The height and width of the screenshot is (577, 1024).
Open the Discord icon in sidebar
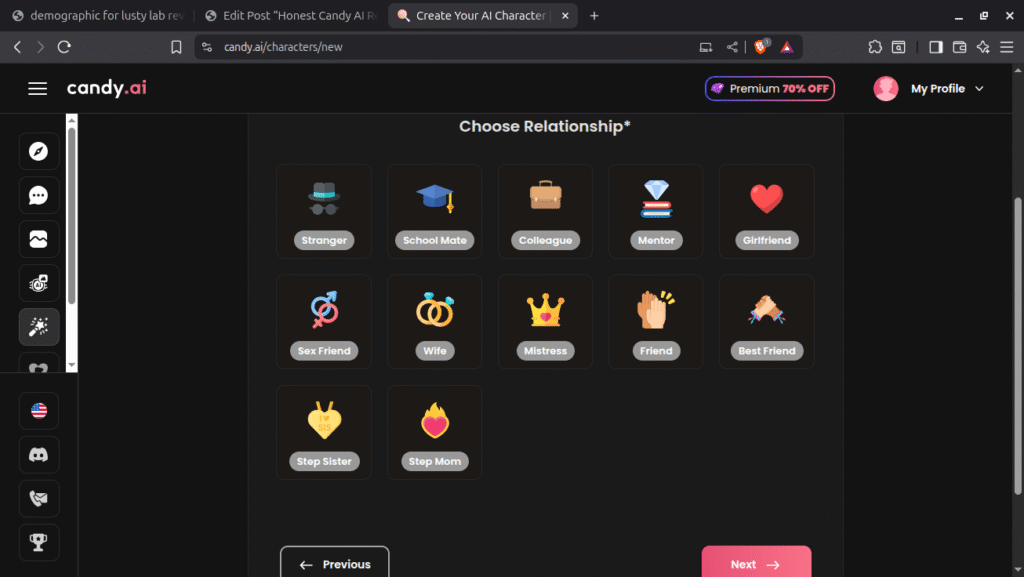(x=39, y=454)
